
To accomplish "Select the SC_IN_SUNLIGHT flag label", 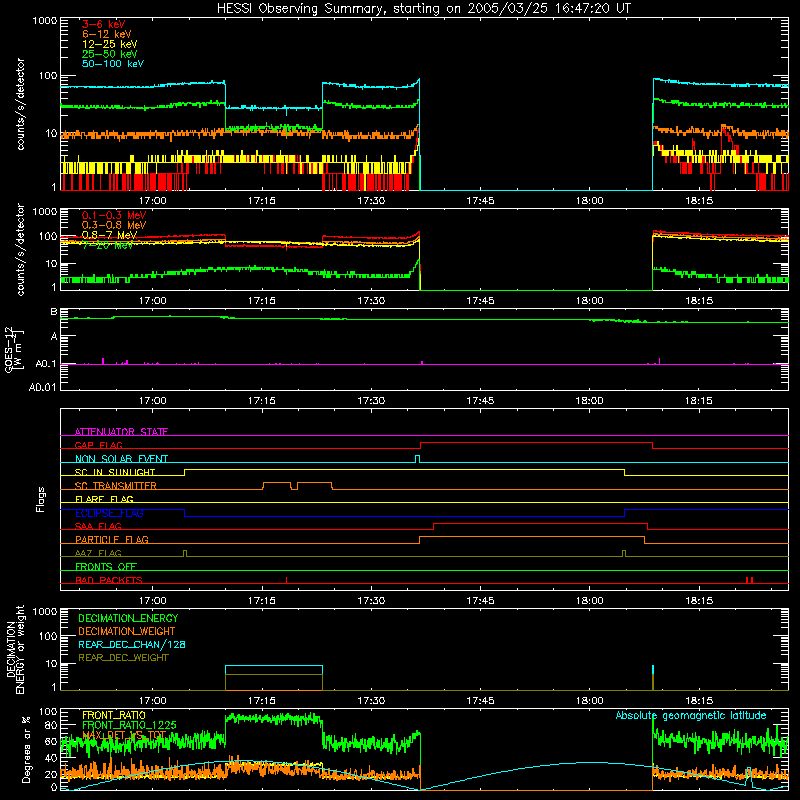I will (115, 472).
